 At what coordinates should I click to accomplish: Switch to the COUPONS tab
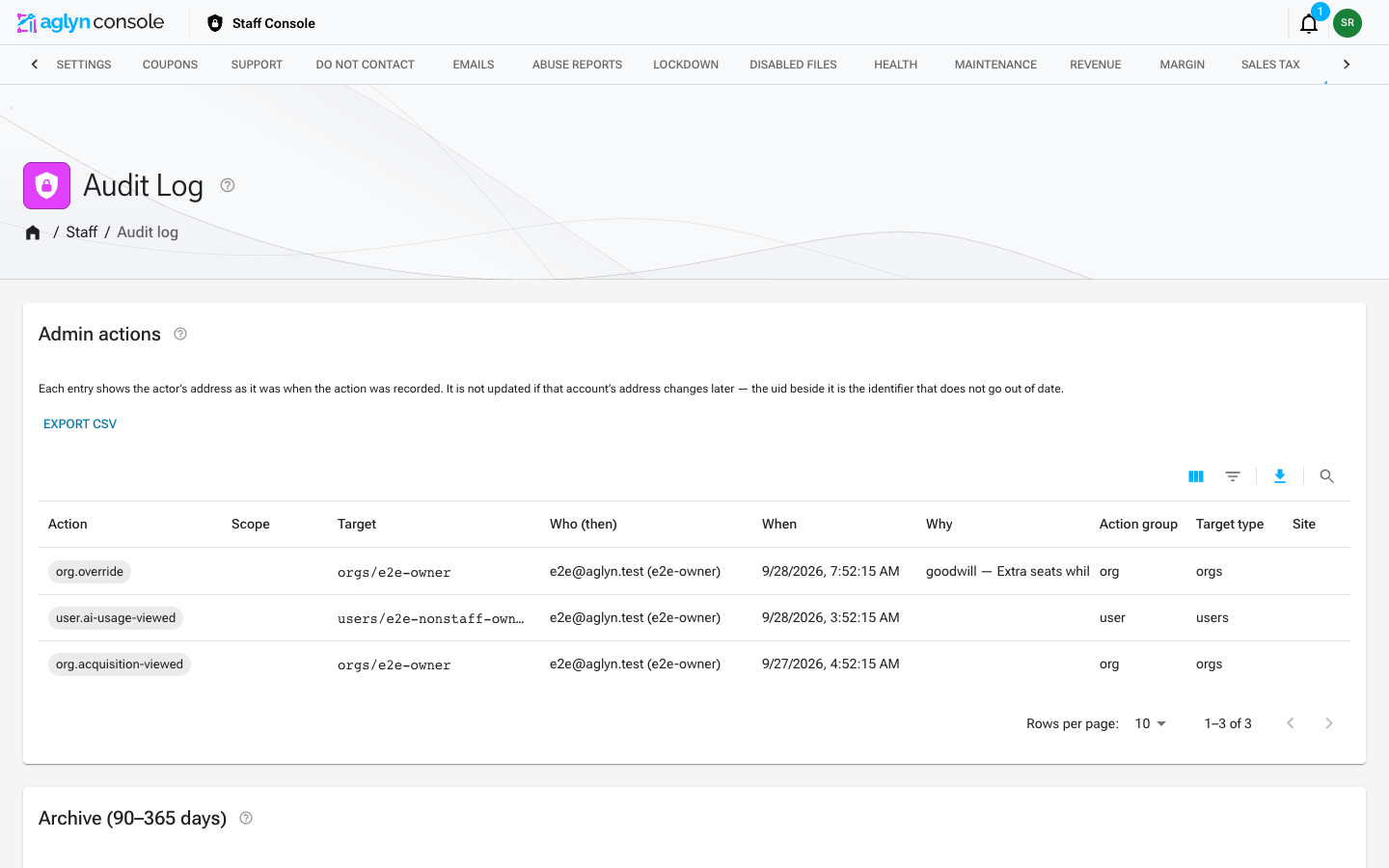pyautogui.click(x=170, y=65)
